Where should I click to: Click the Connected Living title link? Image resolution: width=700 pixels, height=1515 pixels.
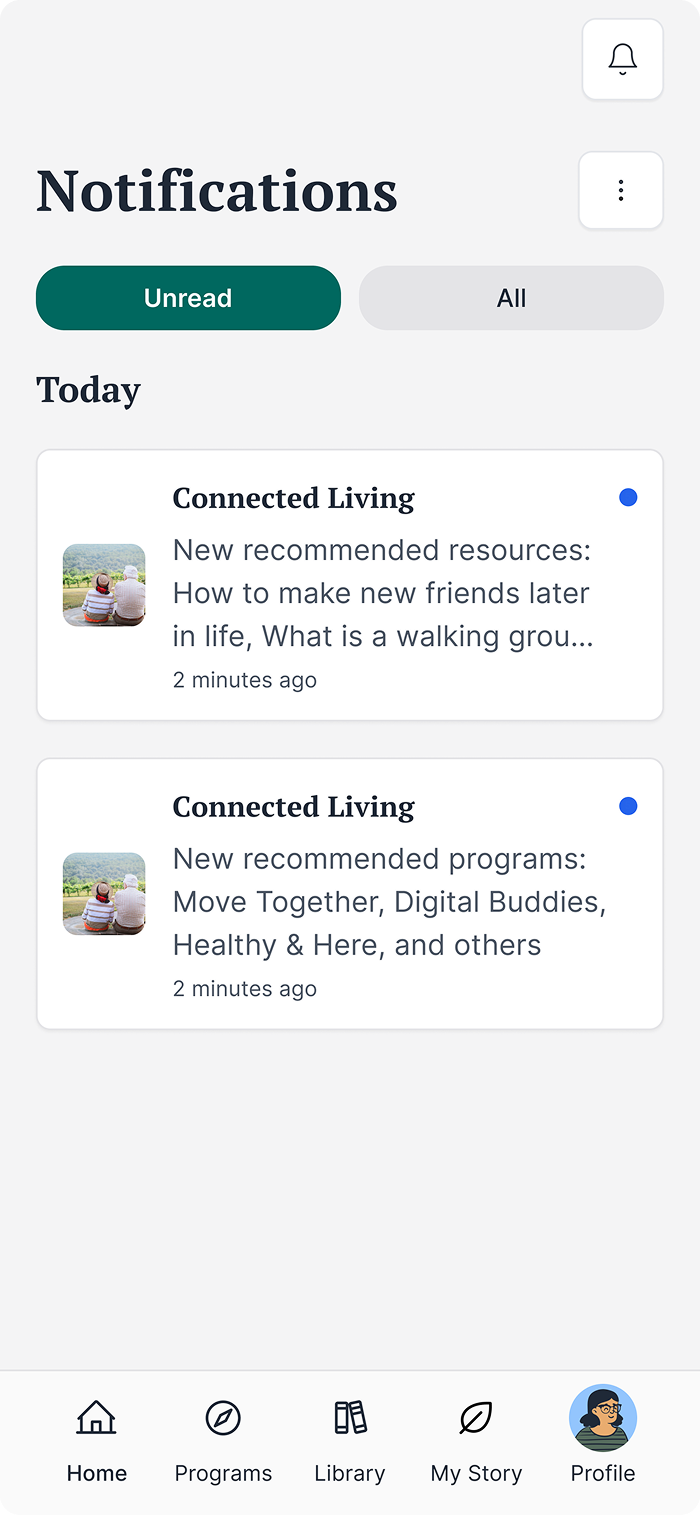(293, 497)
